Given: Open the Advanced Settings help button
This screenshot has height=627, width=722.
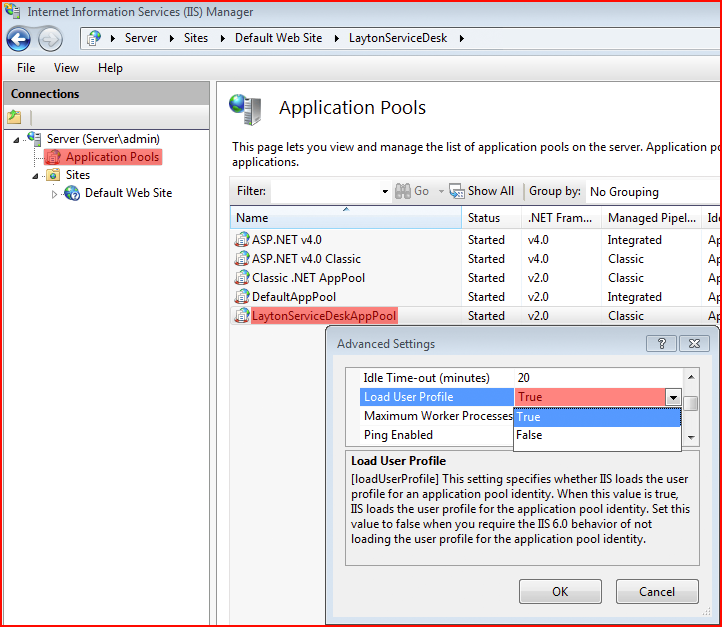Looking at the screenshot, I should 661,343.
